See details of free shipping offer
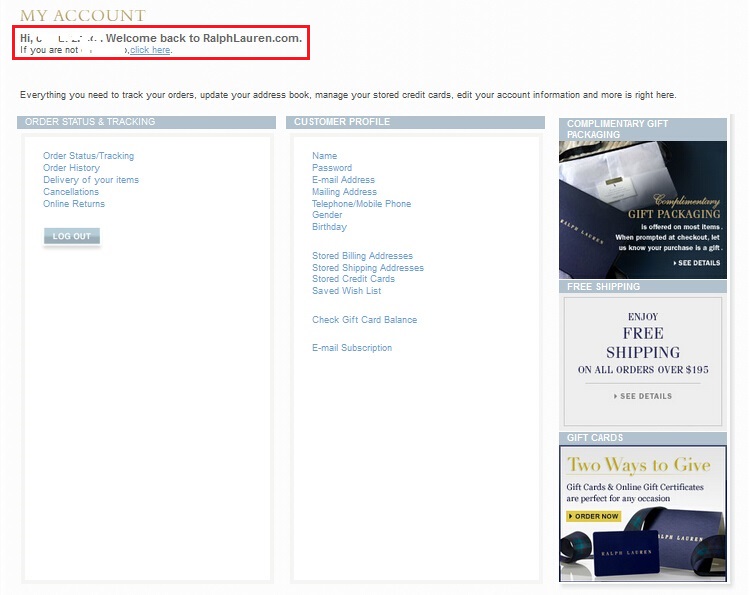The height and width of the screenshot is (595, 750). 643,396
